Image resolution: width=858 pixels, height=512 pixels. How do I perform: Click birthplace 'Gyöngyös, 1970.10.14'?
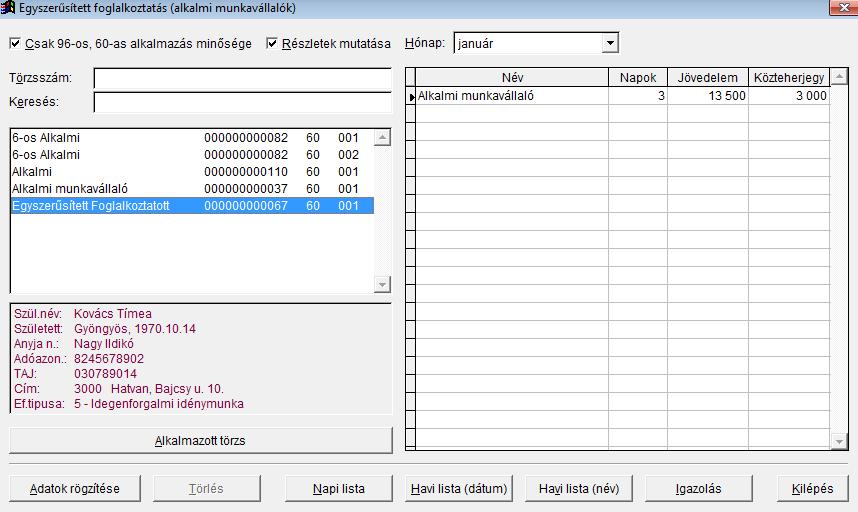click(135, 329)
